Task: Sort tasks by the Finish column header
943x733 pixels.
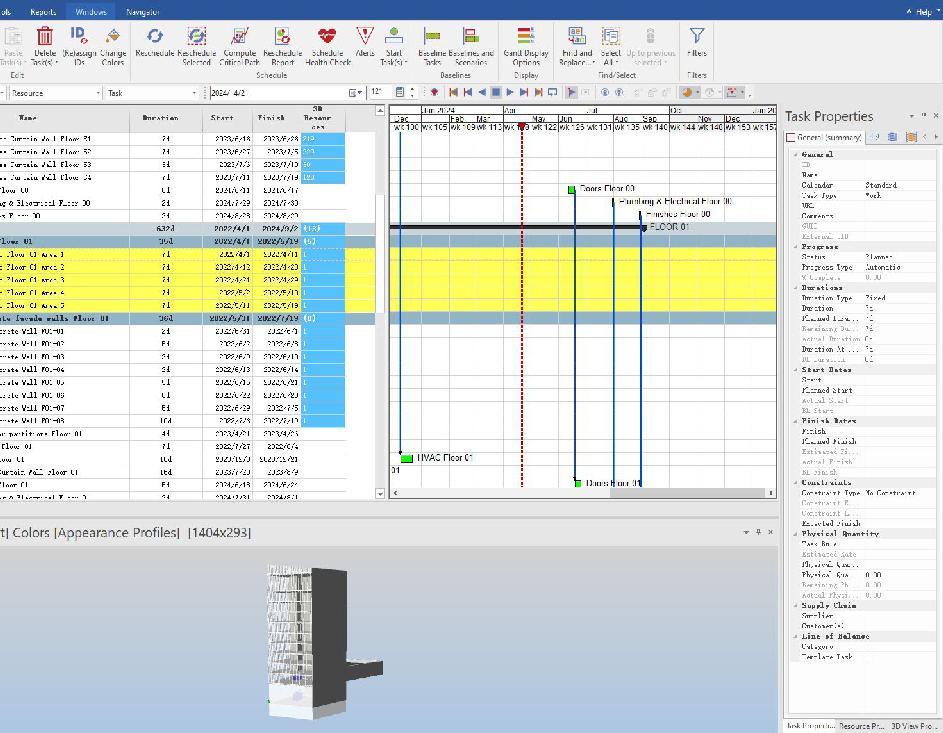Action: (x=276, y=118)
